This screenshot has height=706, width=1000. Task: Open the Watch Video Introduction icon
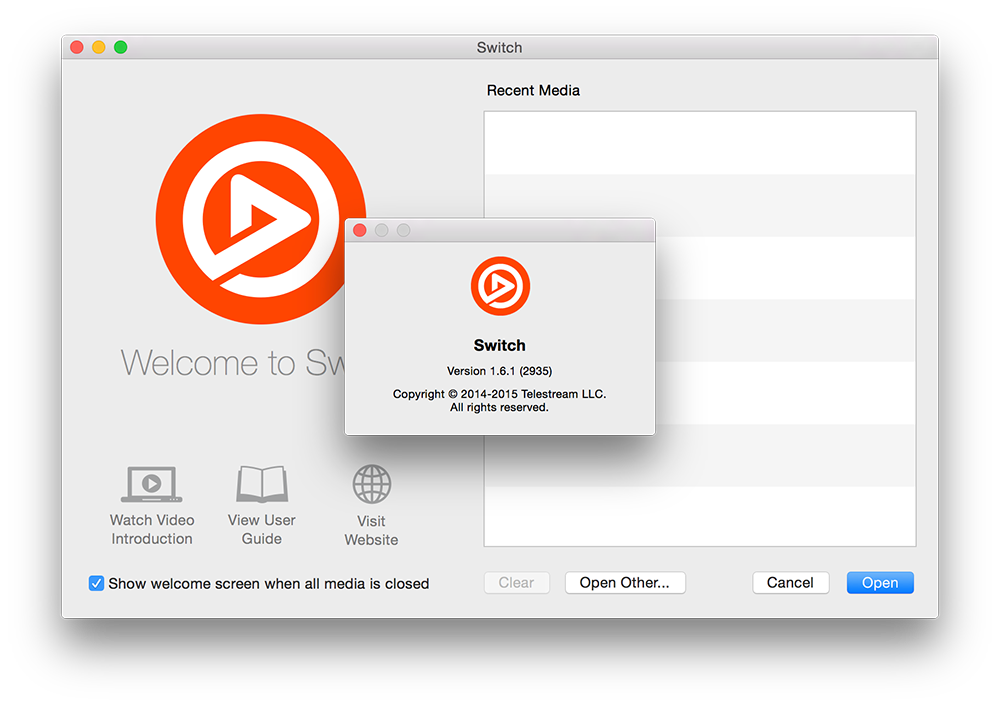coord(152,483)
